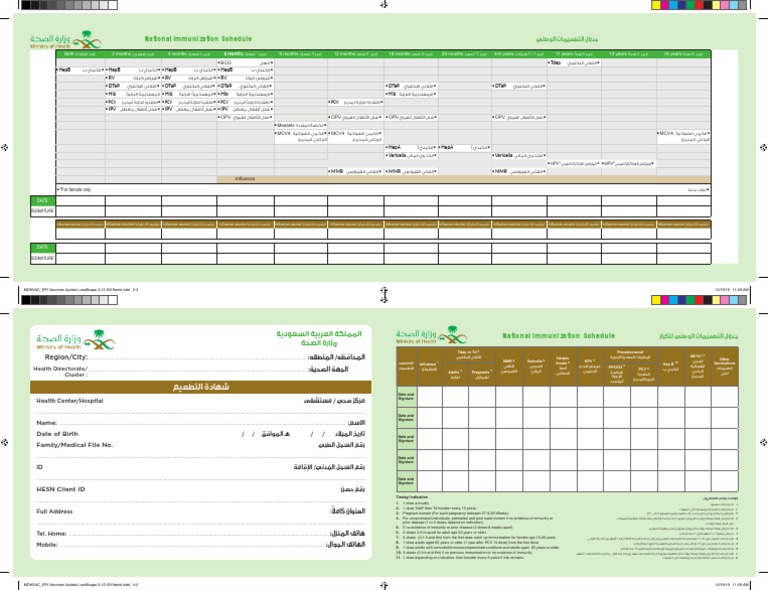
Task: Click the Influenza header in the adult table
Action: [429, 366]
